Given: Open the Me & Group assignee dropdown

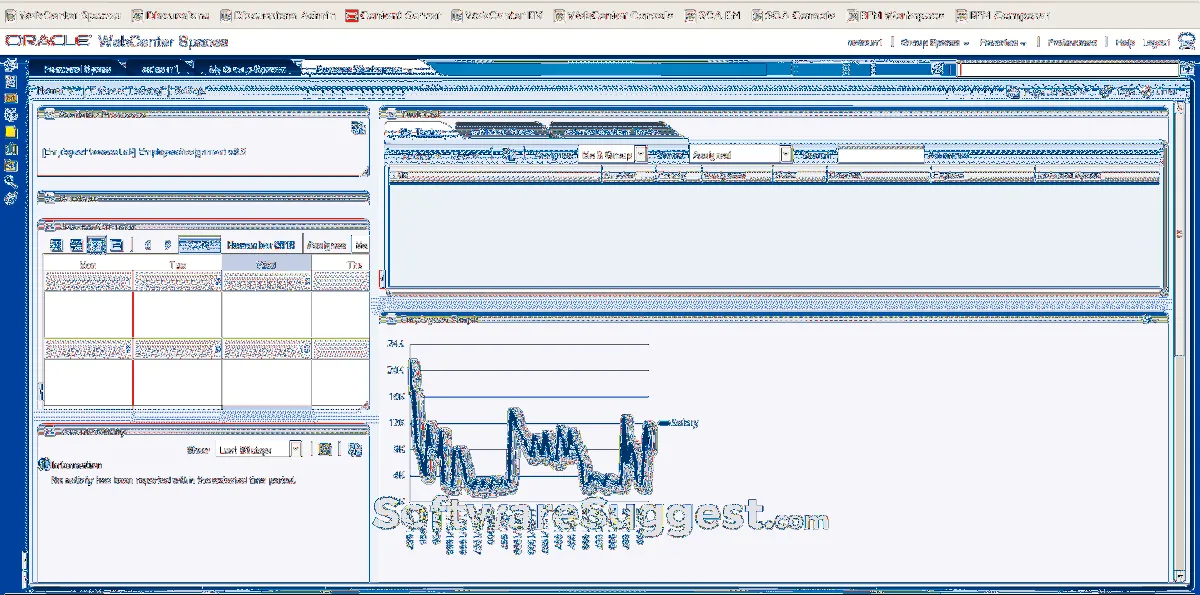Looking at the screenshot, I should click(613, 155).
